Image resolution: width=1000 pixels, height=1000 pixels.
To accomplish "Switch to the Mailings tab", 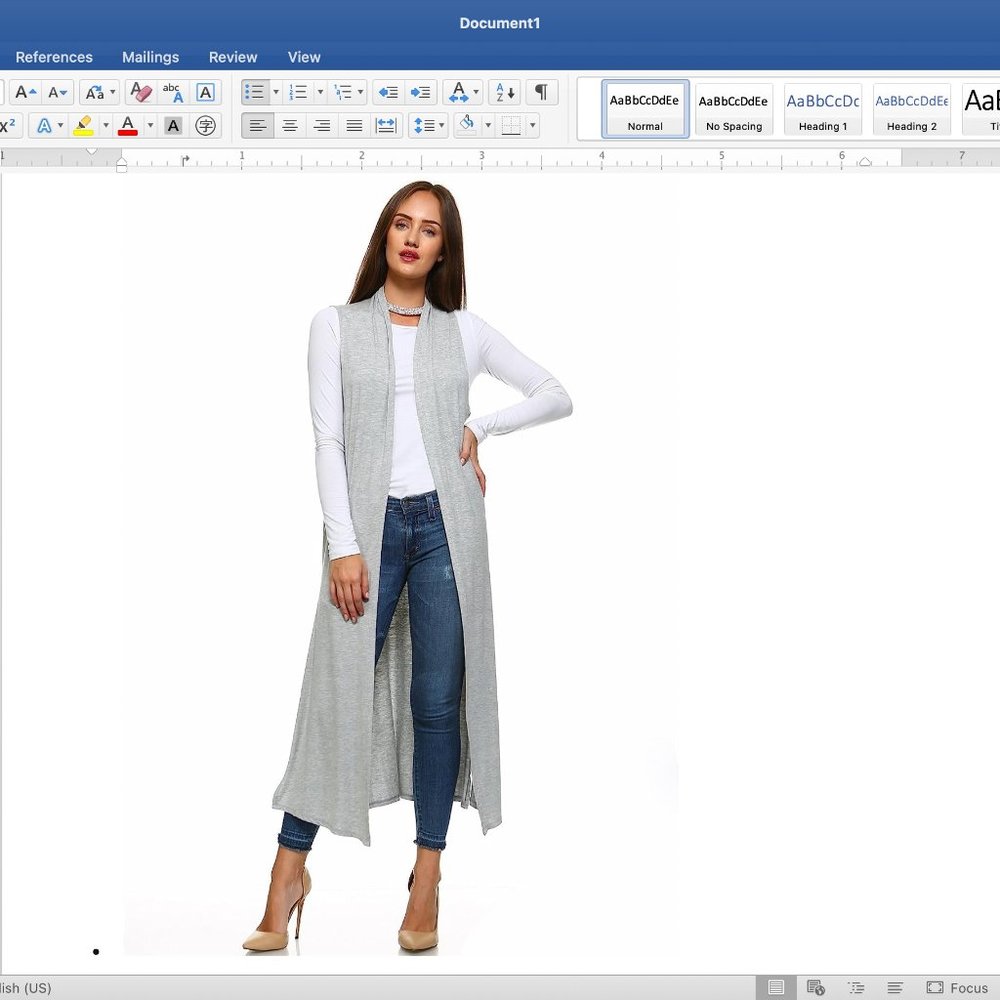I will [150, 57].
